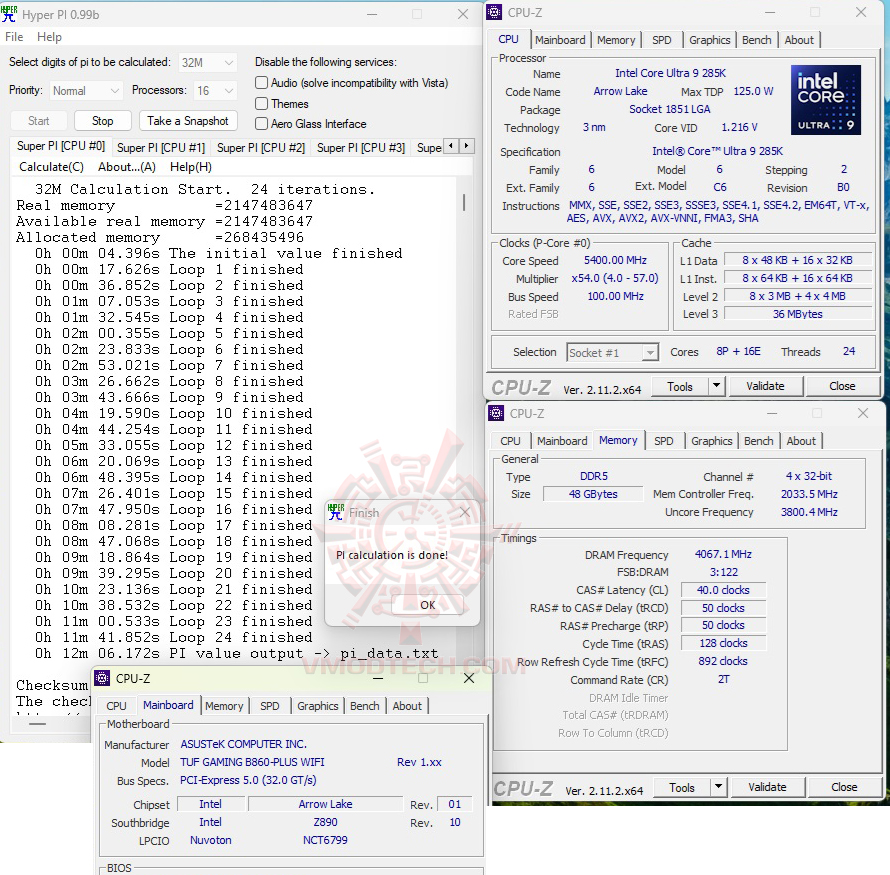Click the Stop button in Hyper PI
The height and width of the screenshot is (875, 890).
coord(103,121)
